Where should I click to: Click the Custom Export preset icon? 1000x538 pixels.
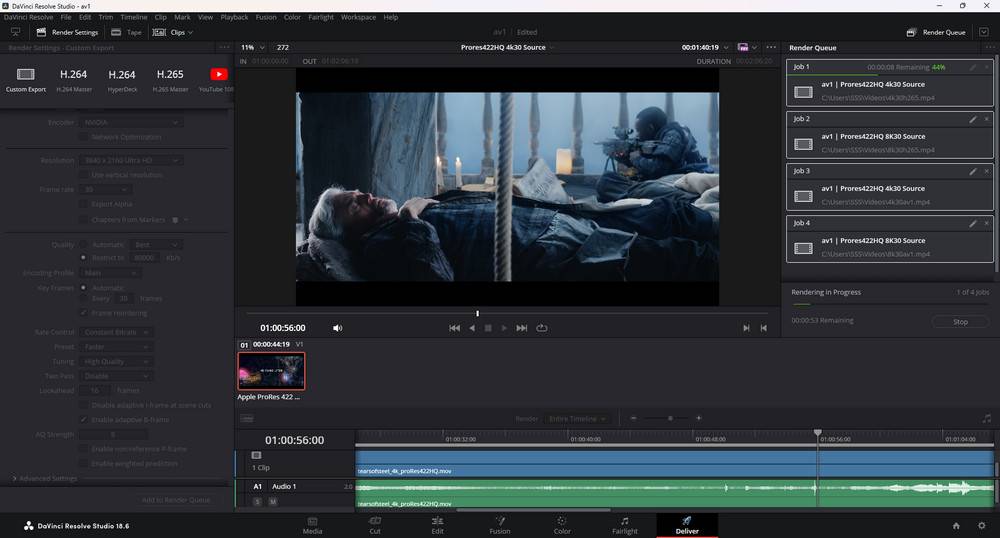pyautogui.click(x=26, y=75)
